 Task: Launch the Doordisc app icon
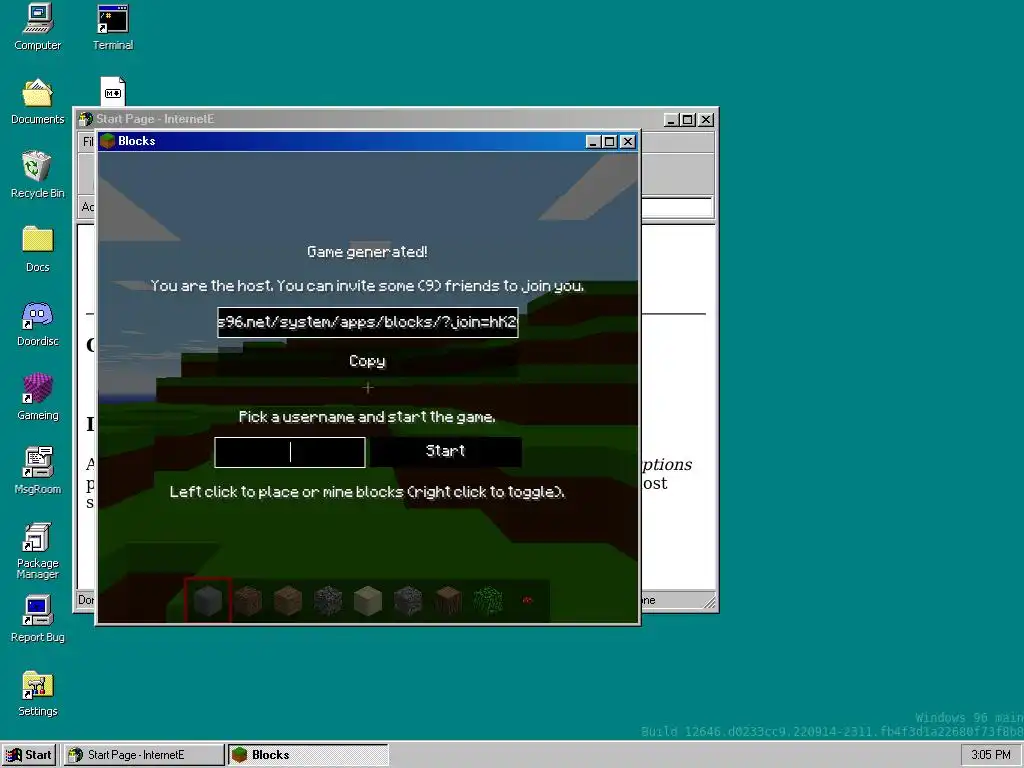(x=37, y=323)
